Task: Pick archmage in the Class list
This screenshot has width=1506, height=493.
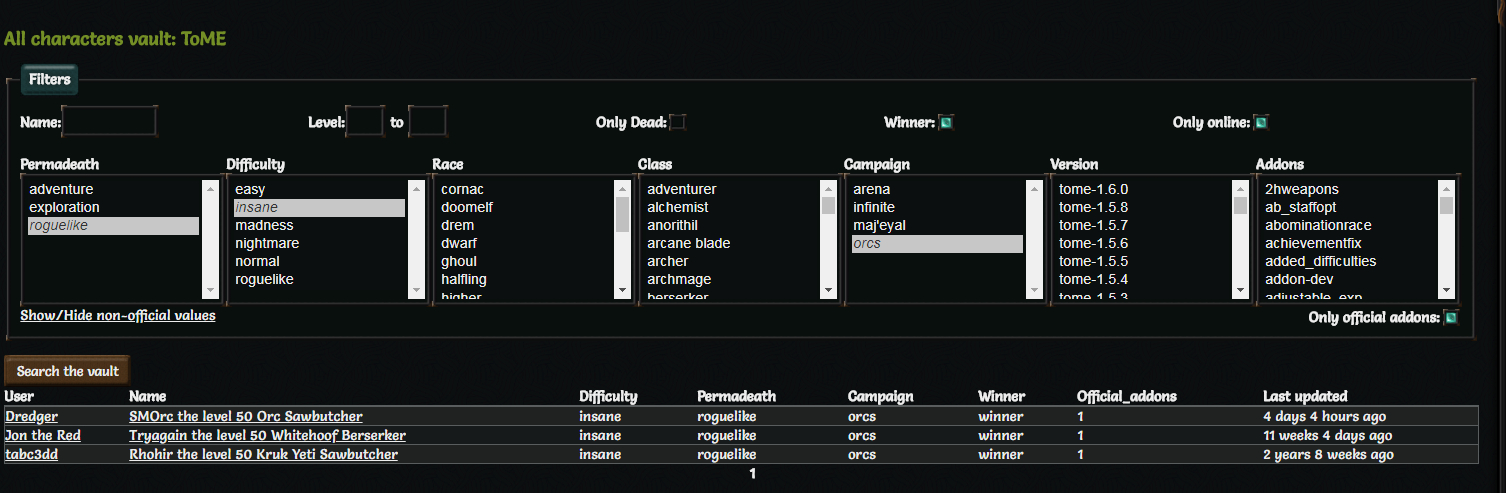Action: [679, 279]
